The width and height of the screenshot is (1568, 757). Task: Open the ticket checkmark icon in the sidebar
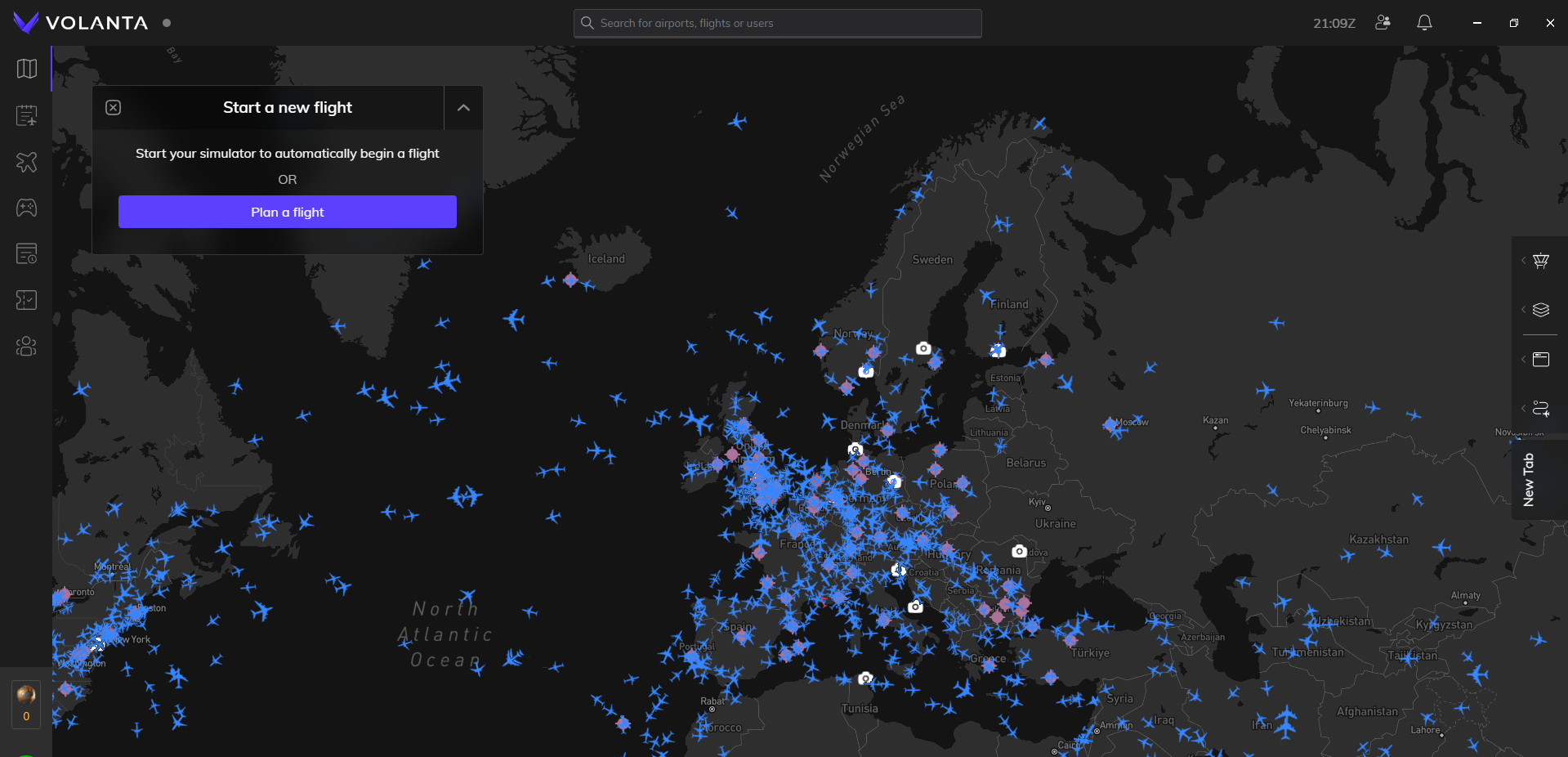coord(27,300)
